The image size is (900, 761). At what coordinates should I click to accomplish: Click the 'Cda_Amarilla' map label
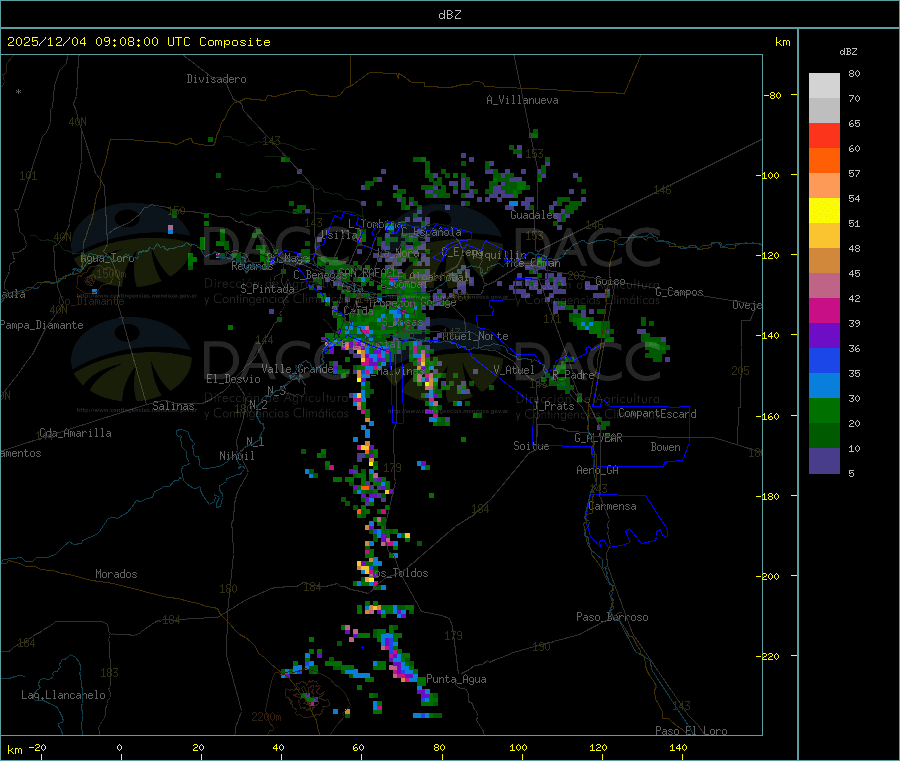coord(75,433)
